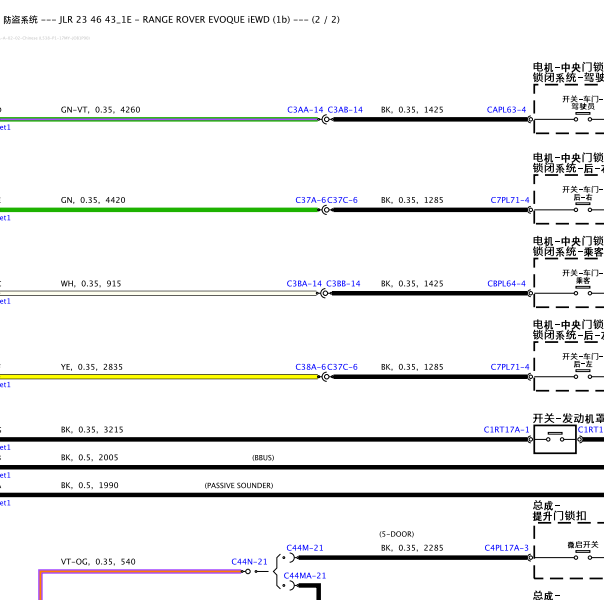Click the driver door switch symbol (驾驶员)
The height and width of the screenshot is (600, 604).
point(583,117)
